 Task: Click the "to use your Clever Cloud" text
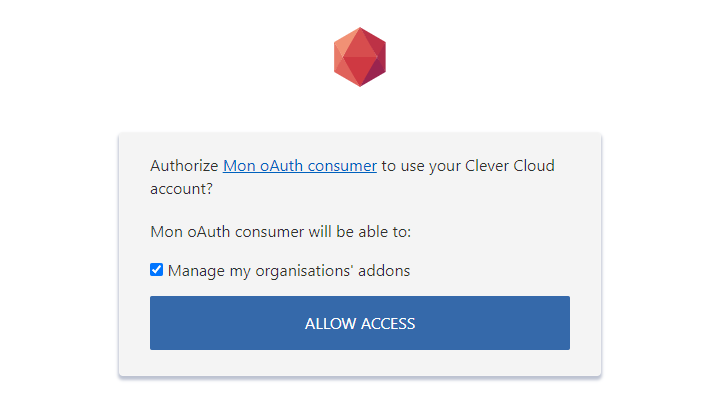tap(468, 166)
